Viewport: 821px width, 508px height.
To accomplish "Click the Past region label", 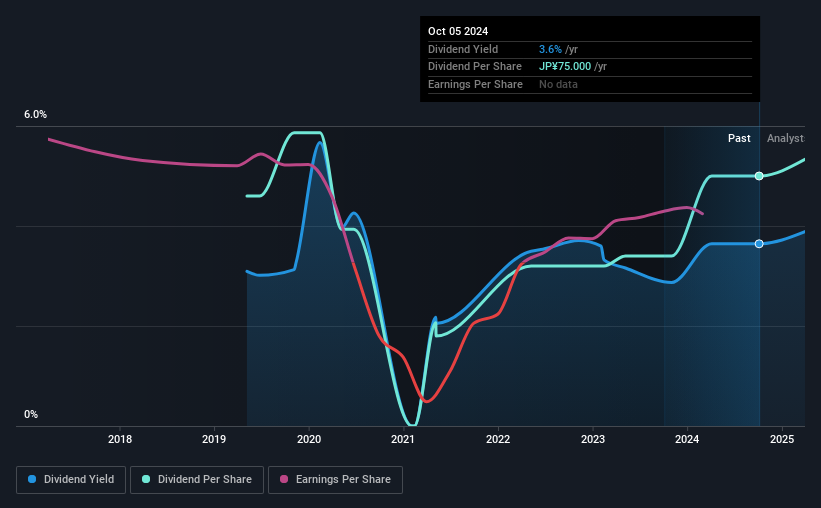I will click(x=739, y=138).
